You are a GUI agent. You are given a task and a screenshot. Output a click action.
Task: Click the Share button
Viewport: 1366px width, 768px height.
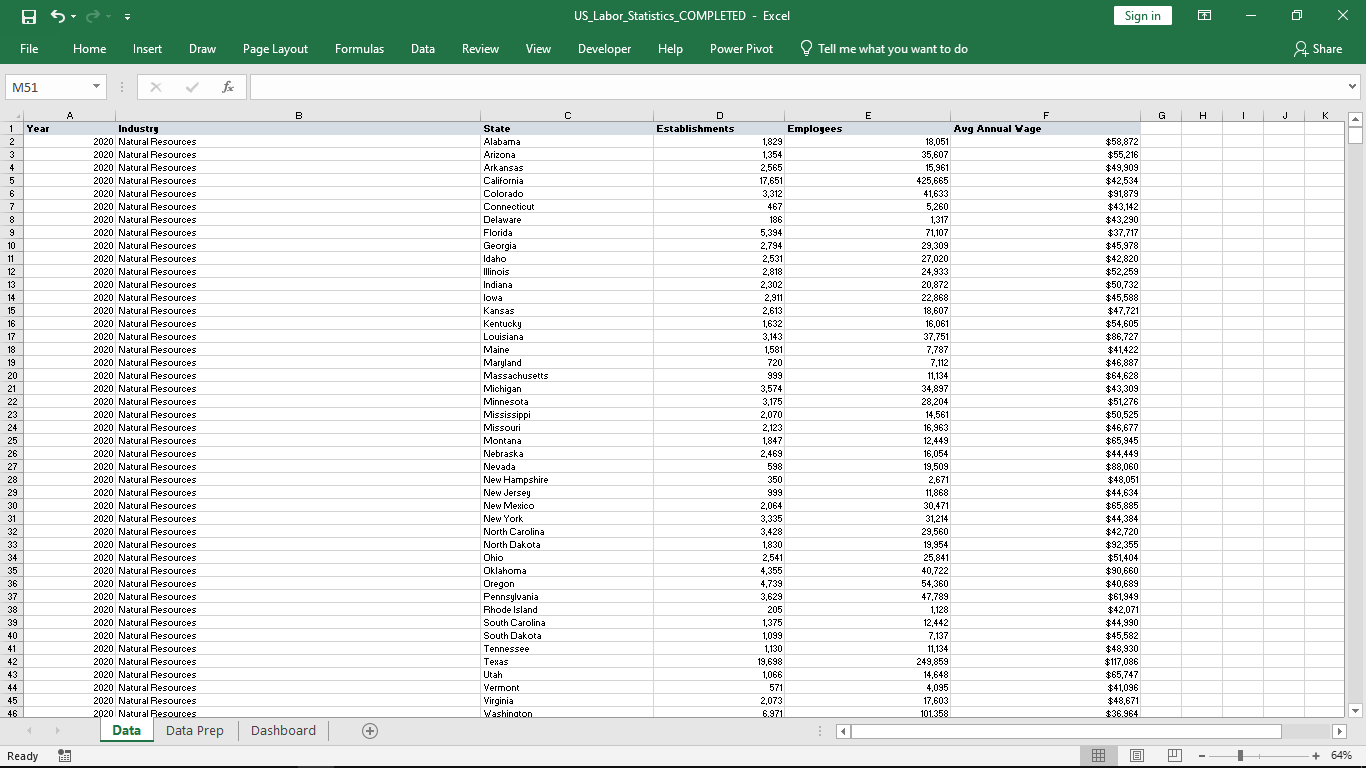point(1318,49)
